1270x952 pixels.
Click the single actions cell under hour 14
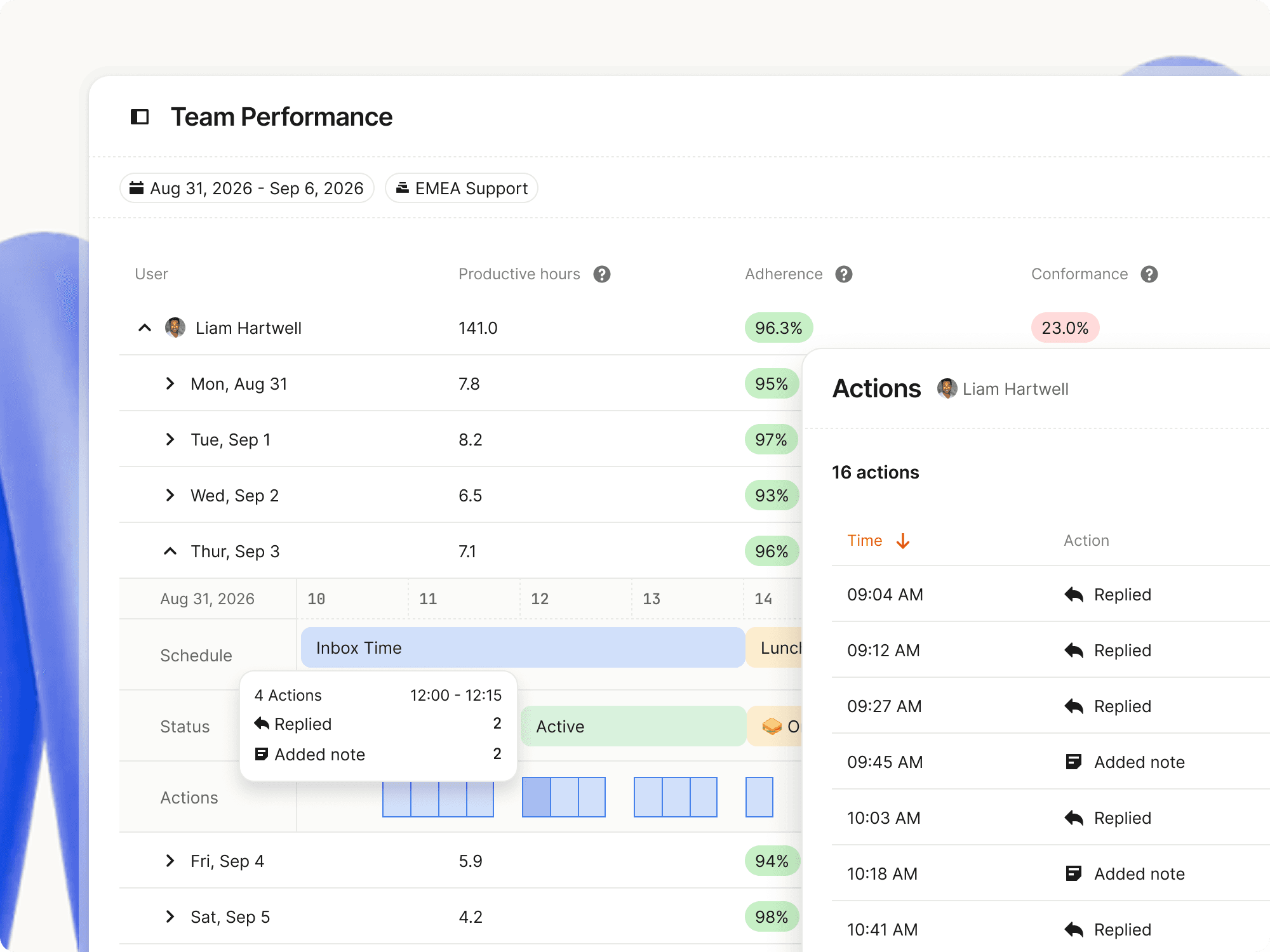[759, 797]
